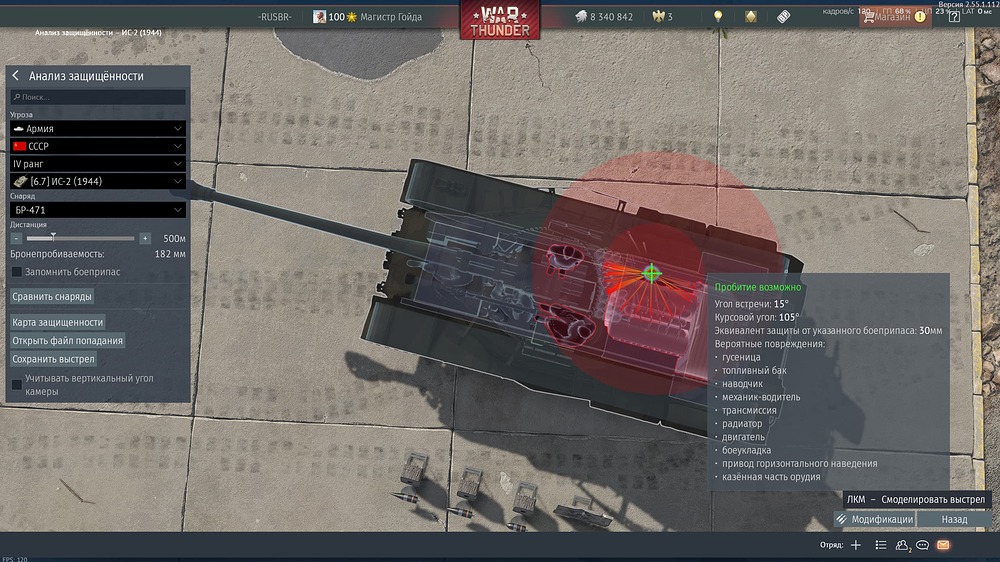Open the БР-471 shell dropdown
Viewport: 1000px width, 562px height.
98,210
